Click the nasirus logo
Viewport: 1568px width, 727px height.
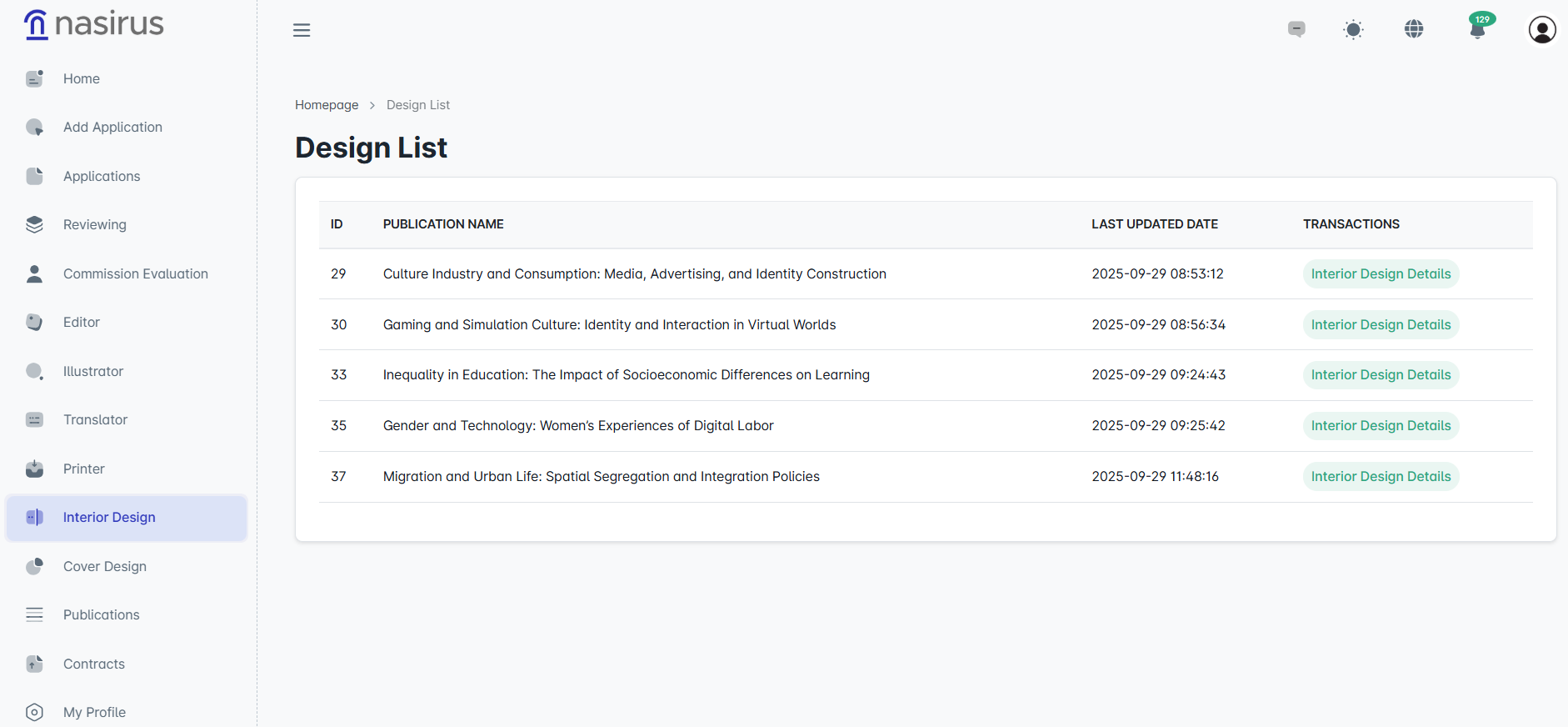tap(94, 24)
